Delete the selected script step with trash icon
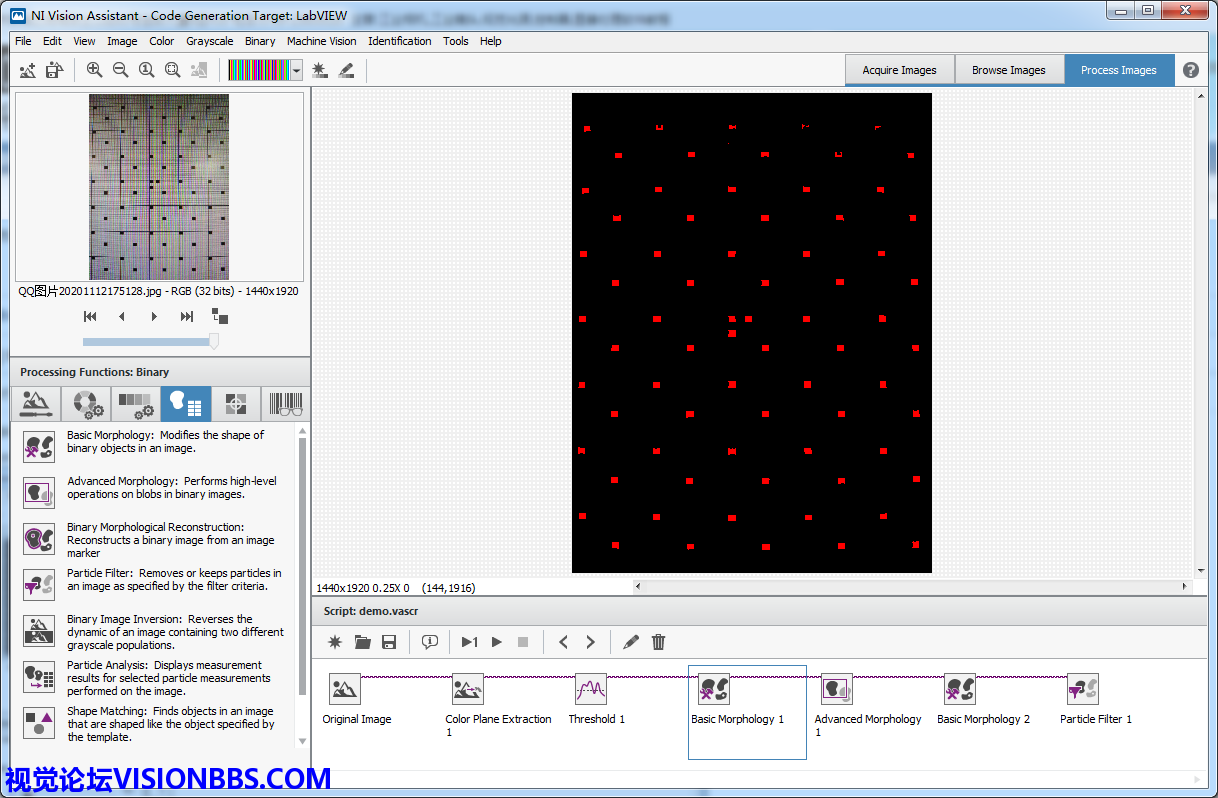 click(x=658, y=642)
